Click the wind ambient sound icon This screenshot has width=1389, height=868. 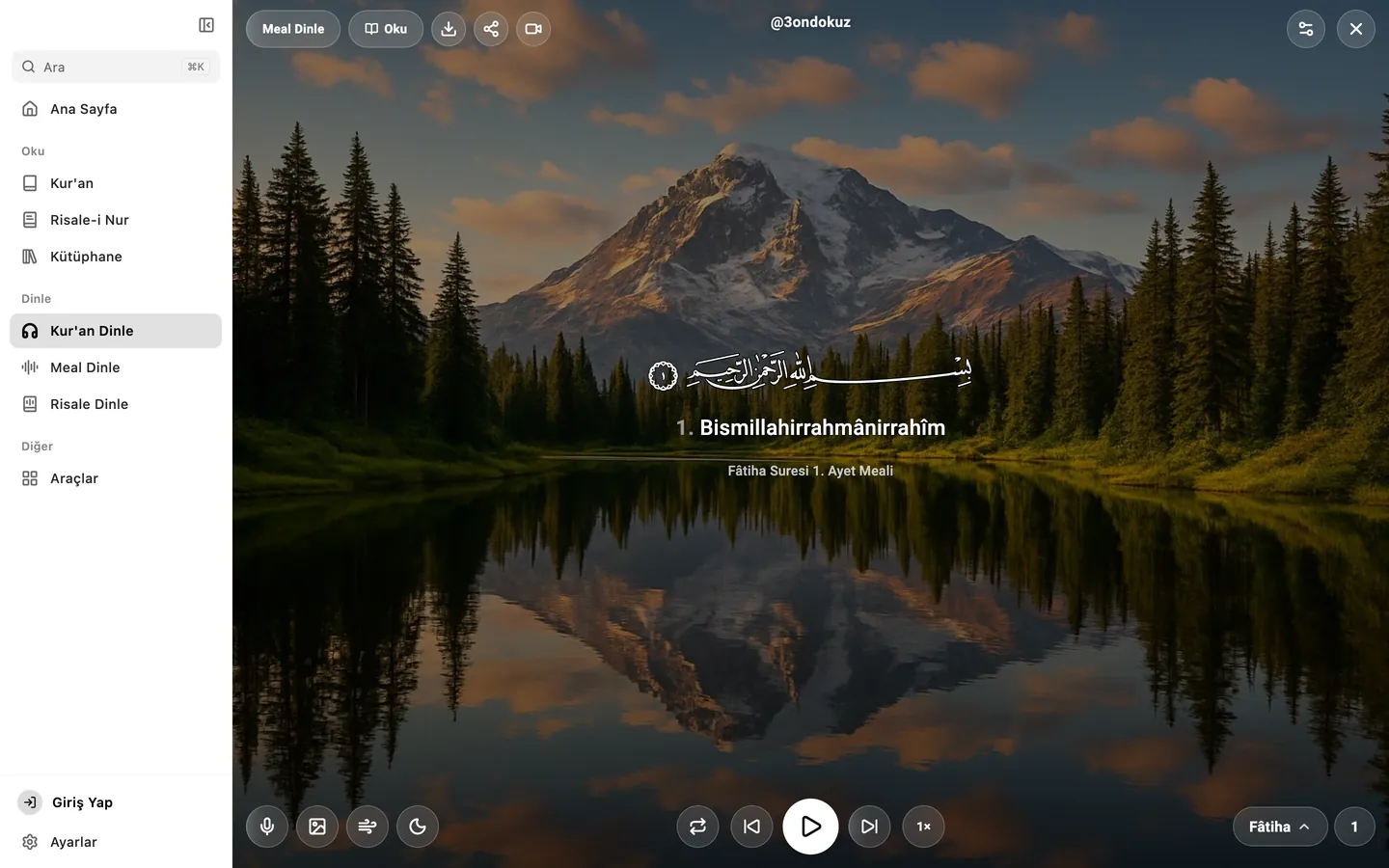click(368, 827)
